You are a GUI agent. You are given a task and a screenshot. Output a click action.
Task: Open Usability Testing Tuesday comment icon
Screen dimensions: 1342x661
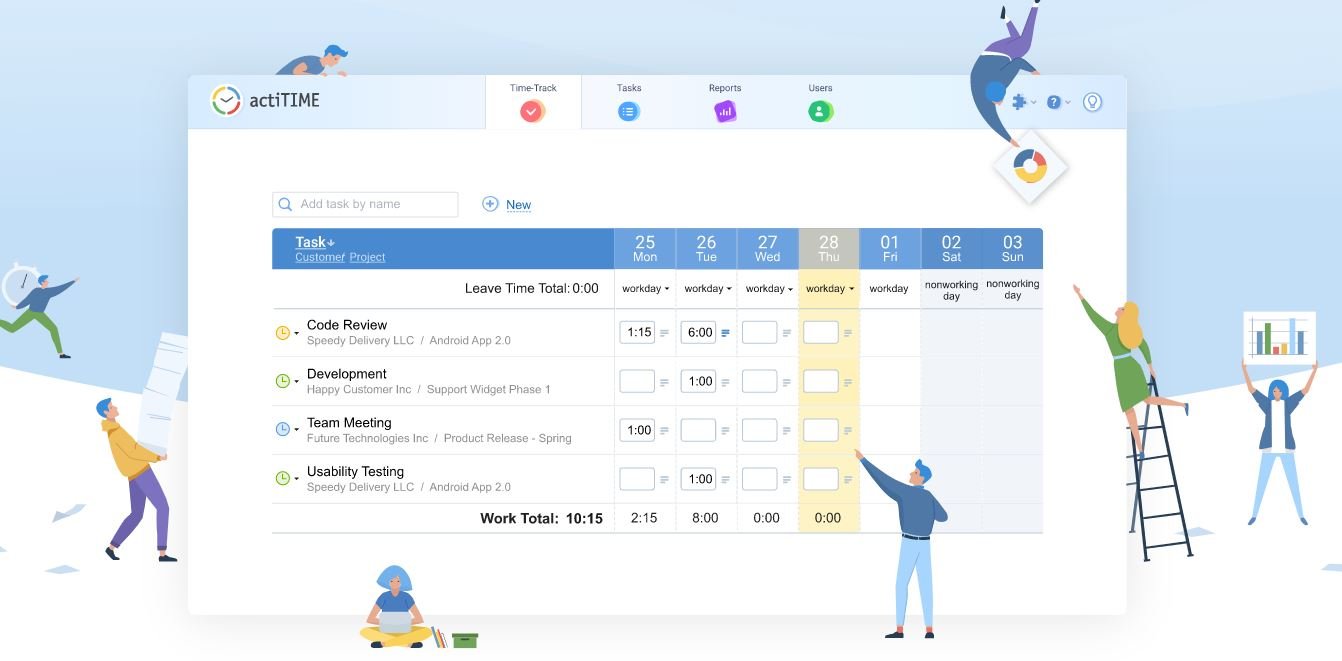tap(725, 480)
